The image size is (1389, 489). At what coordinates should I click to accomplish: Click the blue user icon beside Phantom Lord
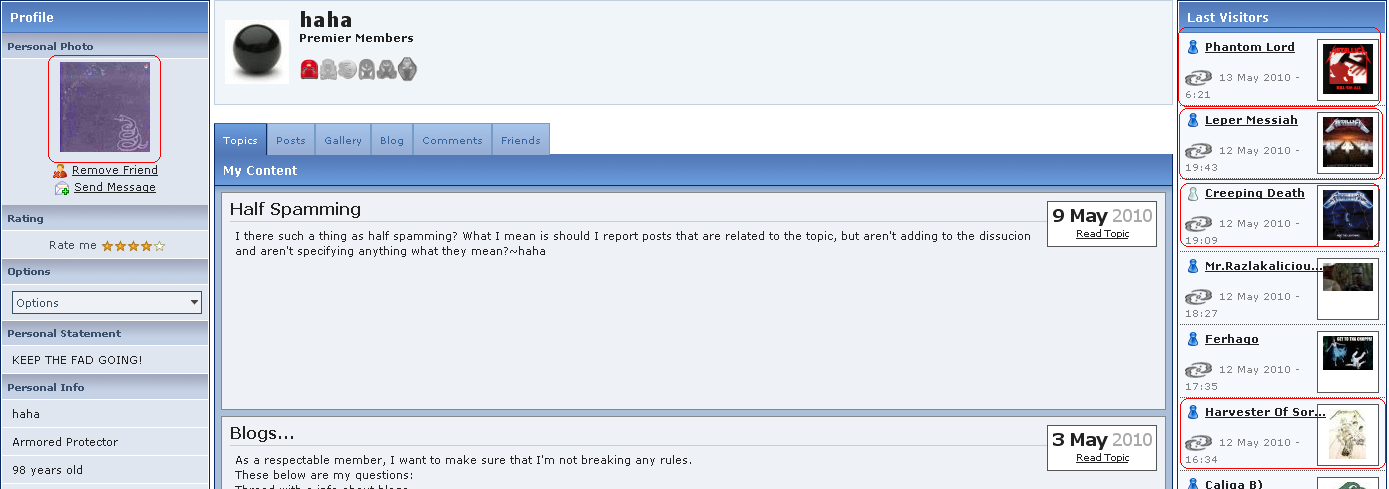pyautogui.click(x=1192, y=47)
